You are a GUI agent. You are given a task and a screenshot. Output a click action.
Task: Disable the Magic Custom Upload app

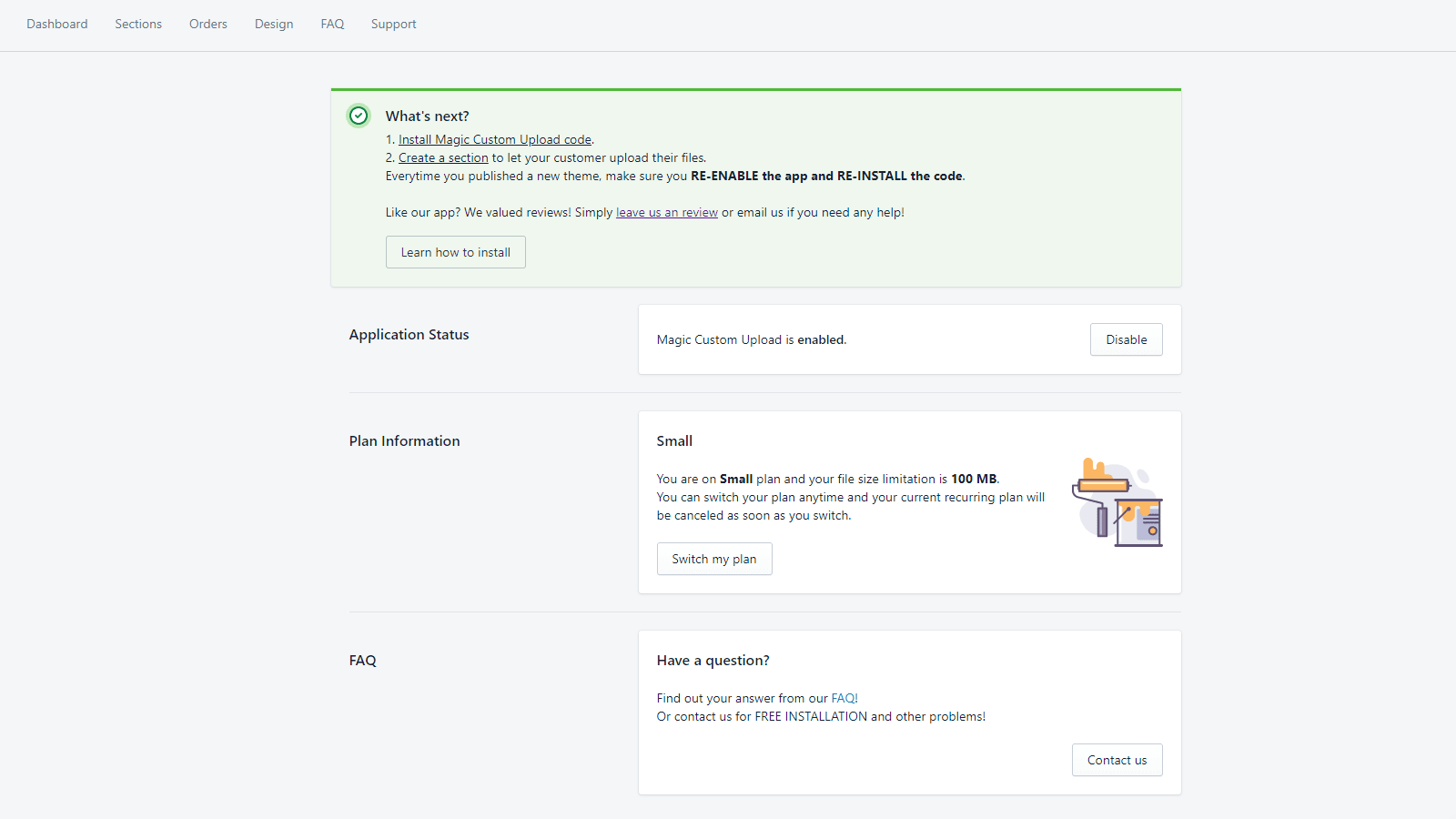[1126, 339]
